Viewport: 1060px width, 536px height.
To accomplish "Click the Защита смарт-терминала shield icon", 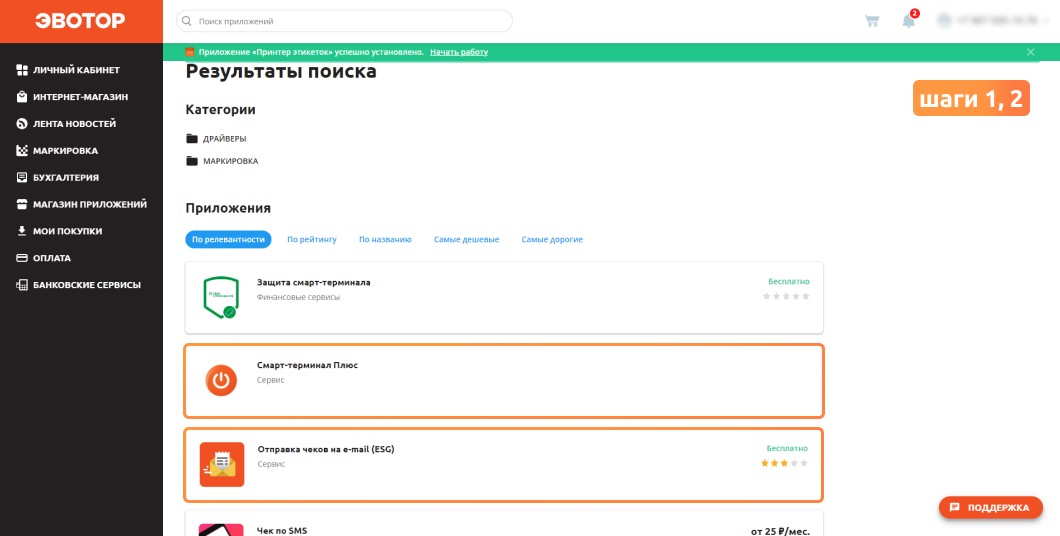I will click(220, 297).
